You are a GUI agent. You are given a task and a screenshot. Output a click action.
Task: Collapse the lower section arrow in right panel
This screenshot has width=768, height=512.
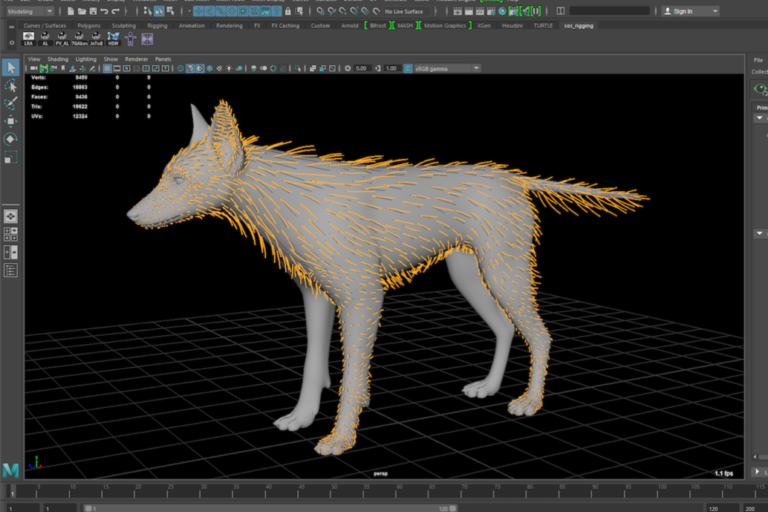pos(760,233)
